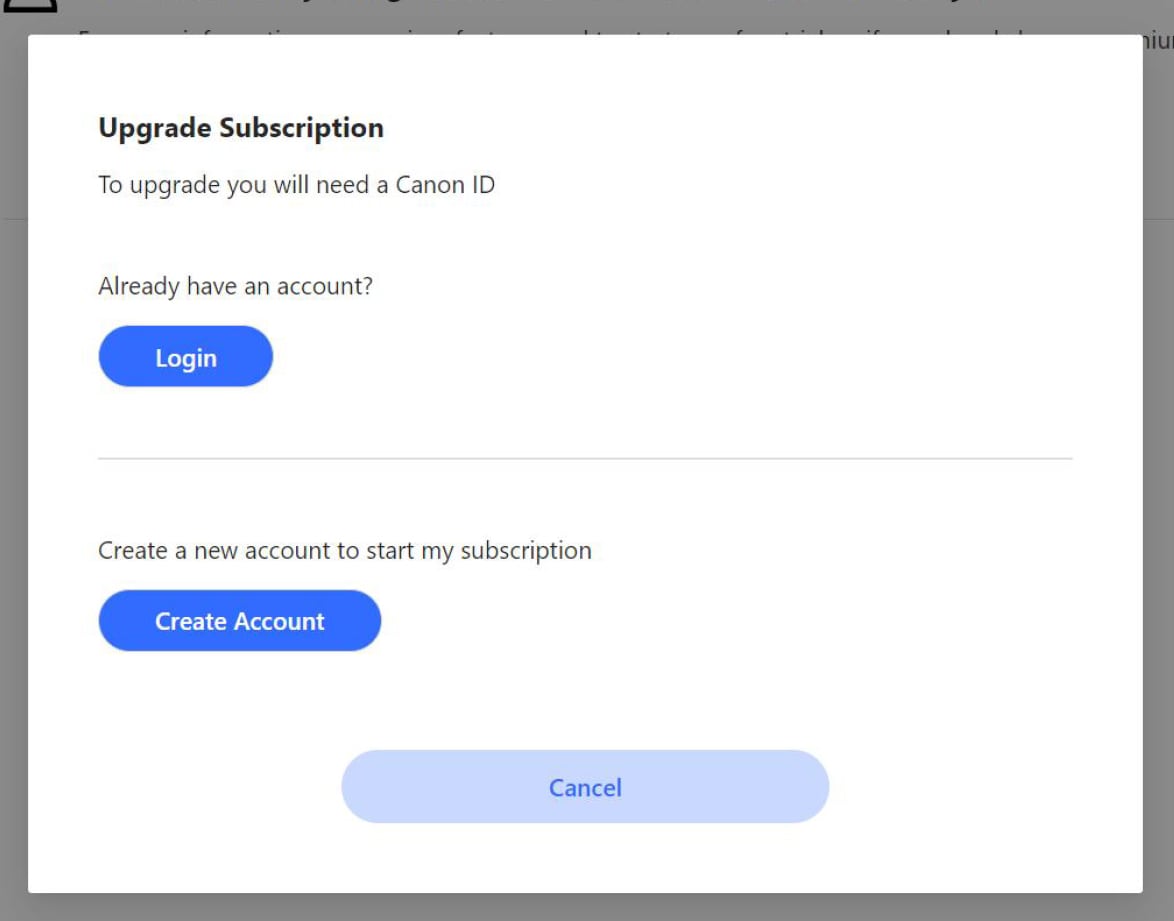The image size is (1174, 921).
Task: Click the partially hidden icon behind dialog
Action: pyautogui.click(x=30, y=8)
